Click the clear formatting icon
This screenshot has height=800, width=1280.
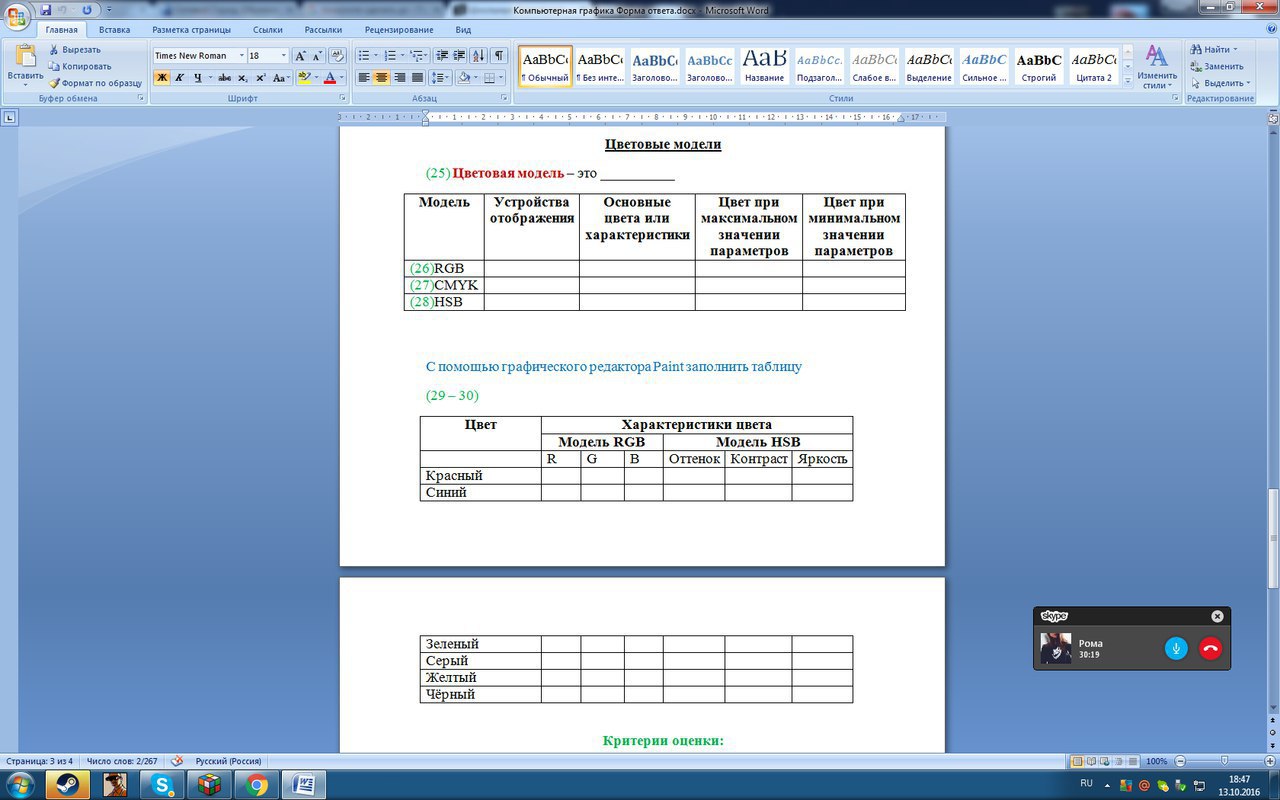(x=337, y=56)
